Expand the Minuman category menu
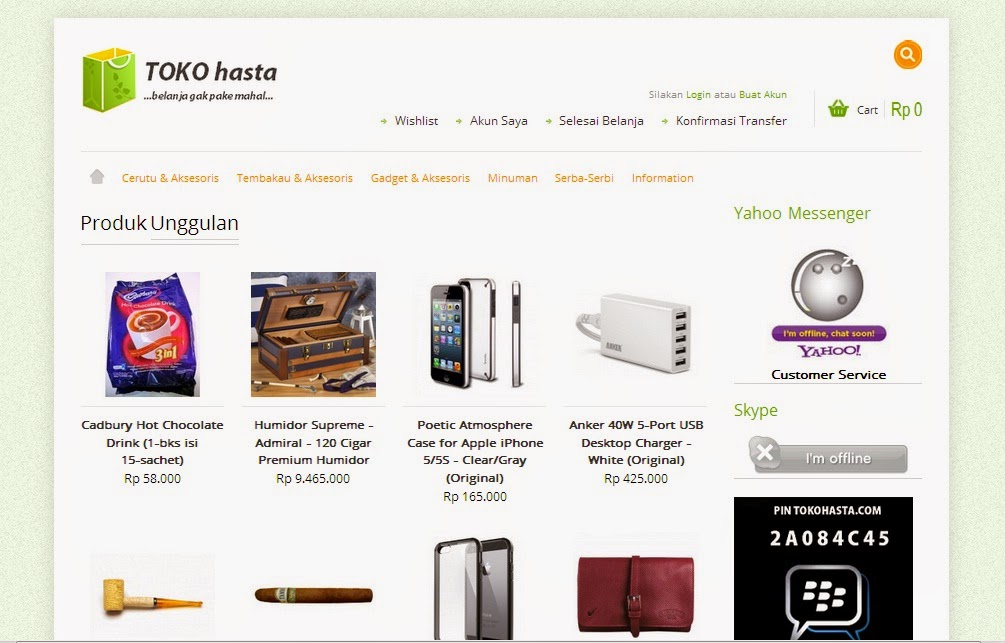The image size is (1005, 643). coord(512,178)
